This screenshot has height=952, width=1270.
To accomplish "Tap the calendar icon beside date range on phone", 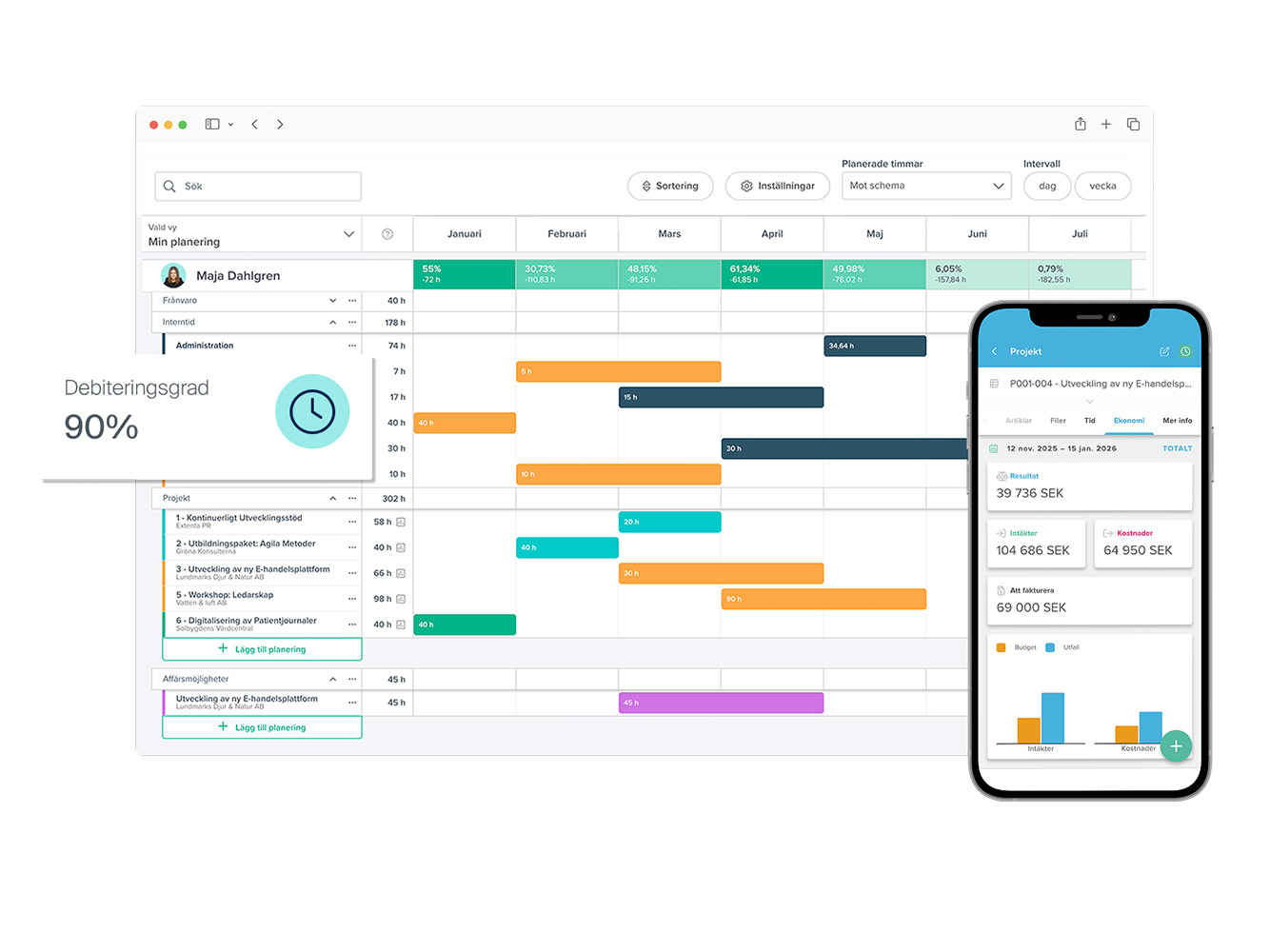I will coord(994,448).
